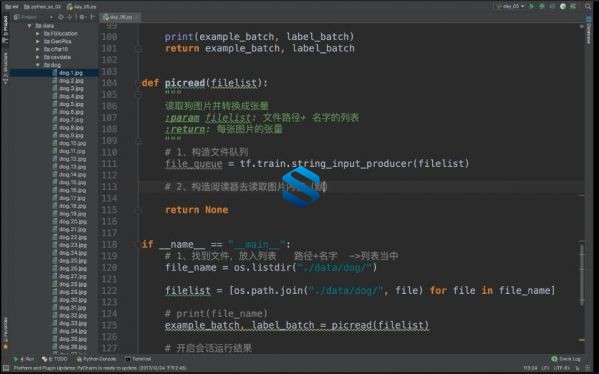Open Search Everywhere magnifier icon
The image size is (599, 374).
(588, 6)
